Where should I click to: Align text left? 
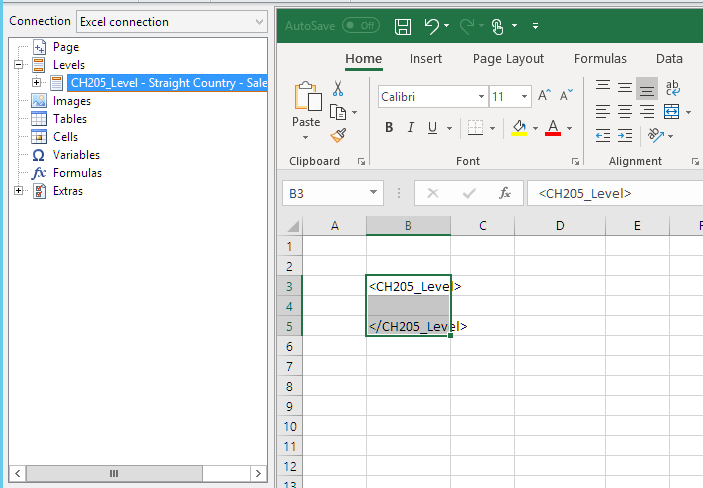(x=603, y=111)
